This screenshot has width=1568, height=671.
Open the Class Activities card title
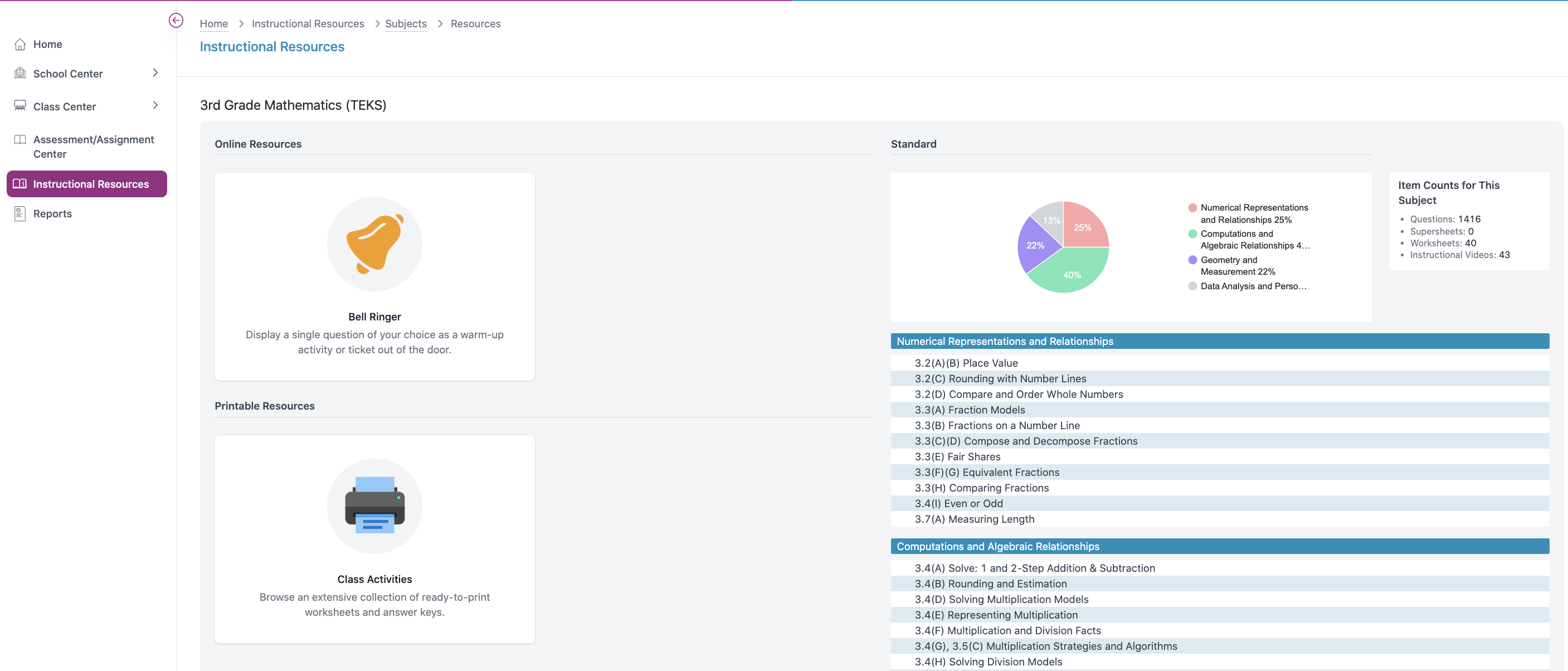[374, 579]
